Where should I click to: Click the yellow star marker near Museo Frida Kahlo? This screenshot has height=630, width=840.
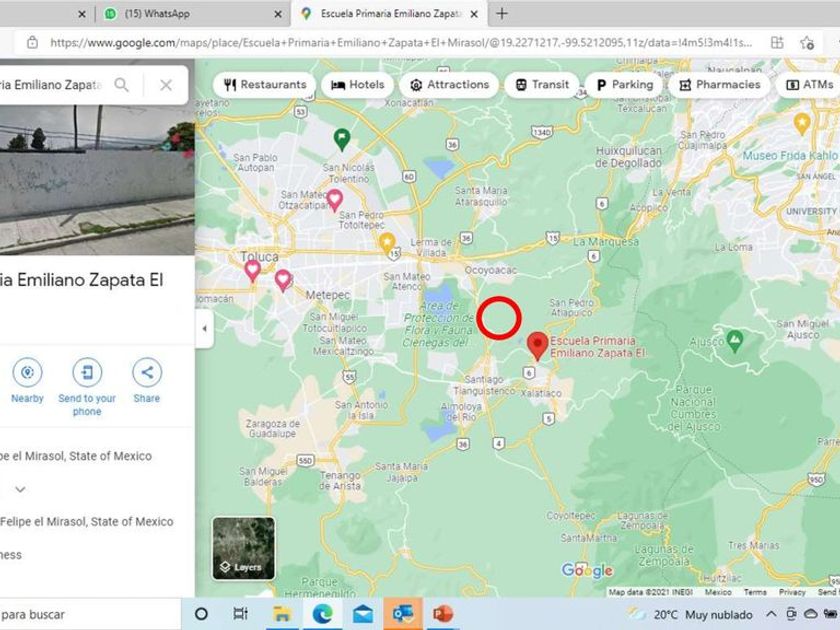[x=801, y=124]
